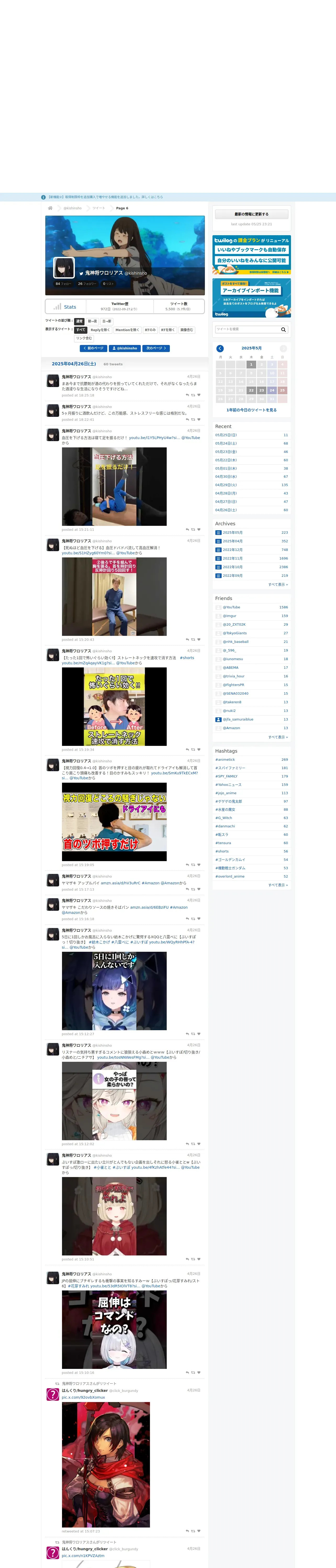Enable 画像含む filter
Screen dimensions: 336x1568
(187, 330)
